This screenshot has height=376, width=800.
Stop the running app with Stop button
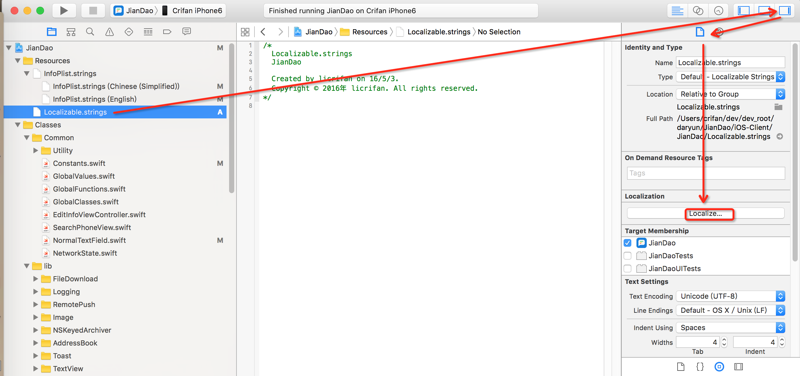click(92, 11)
